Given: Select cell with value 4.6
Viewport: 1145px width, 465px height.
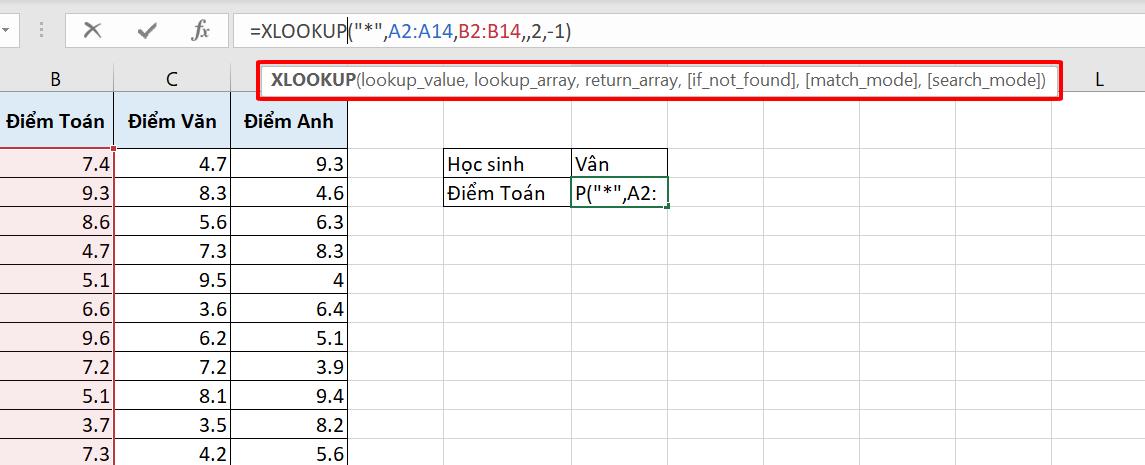Looking at the screenshot, I should (288, 193).
